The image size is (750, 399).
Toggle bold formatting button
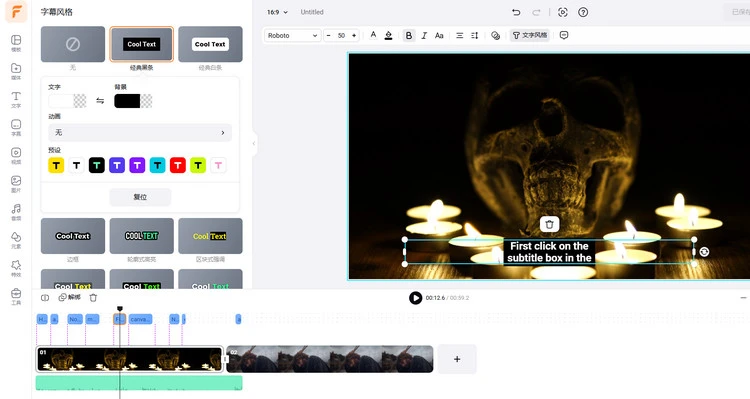point(408,35)
